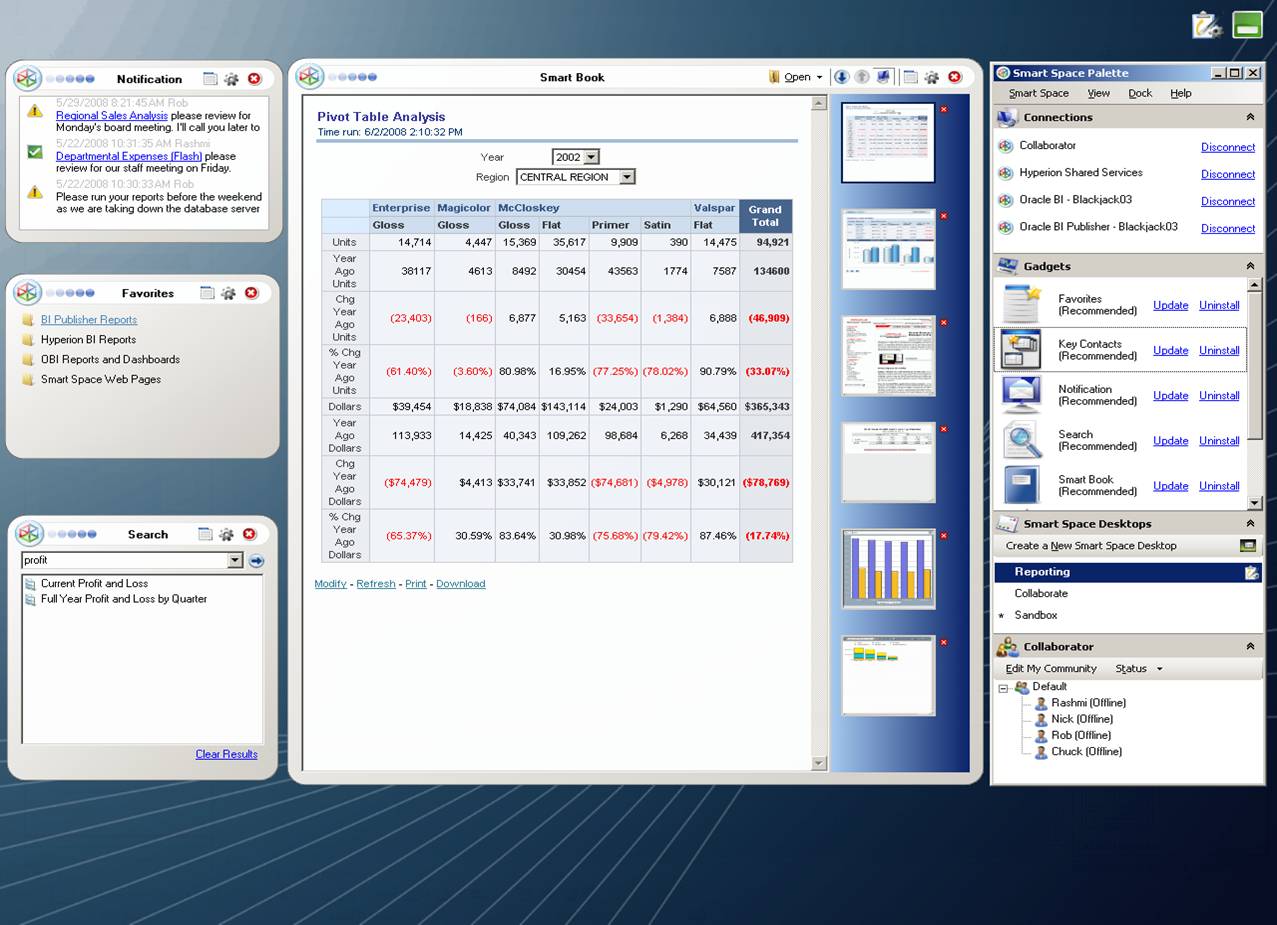Click the Notification gadget monitor icon
1277x925 pixels.
(1022, 395)
